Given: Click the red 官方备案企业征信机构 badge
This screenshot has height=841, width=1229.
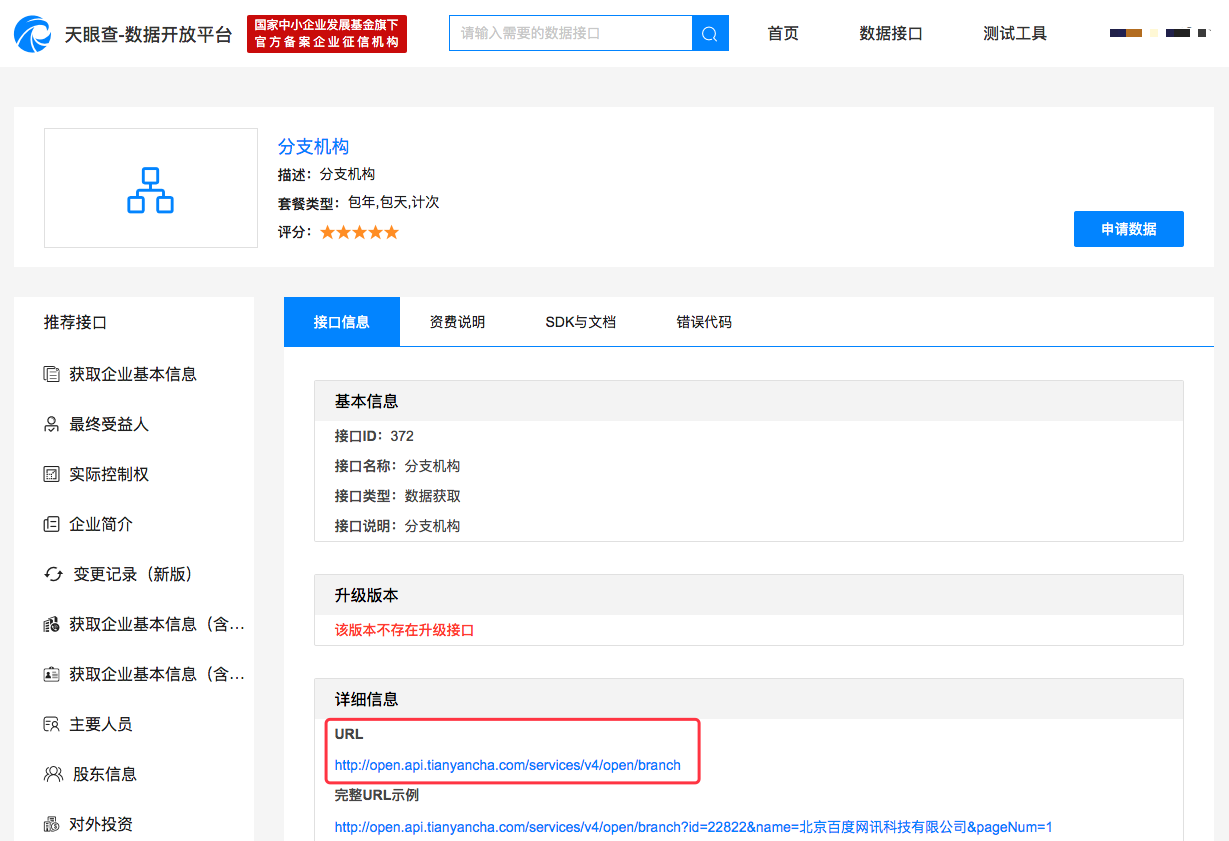Looking at the screenshot, I should coord(327,34).
